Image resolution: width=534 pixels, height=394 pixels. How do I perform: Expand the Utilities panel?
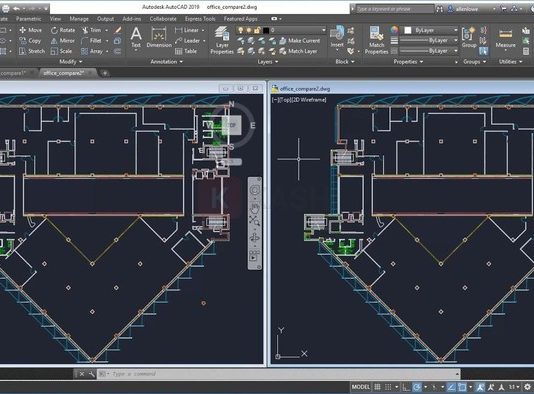510,62
